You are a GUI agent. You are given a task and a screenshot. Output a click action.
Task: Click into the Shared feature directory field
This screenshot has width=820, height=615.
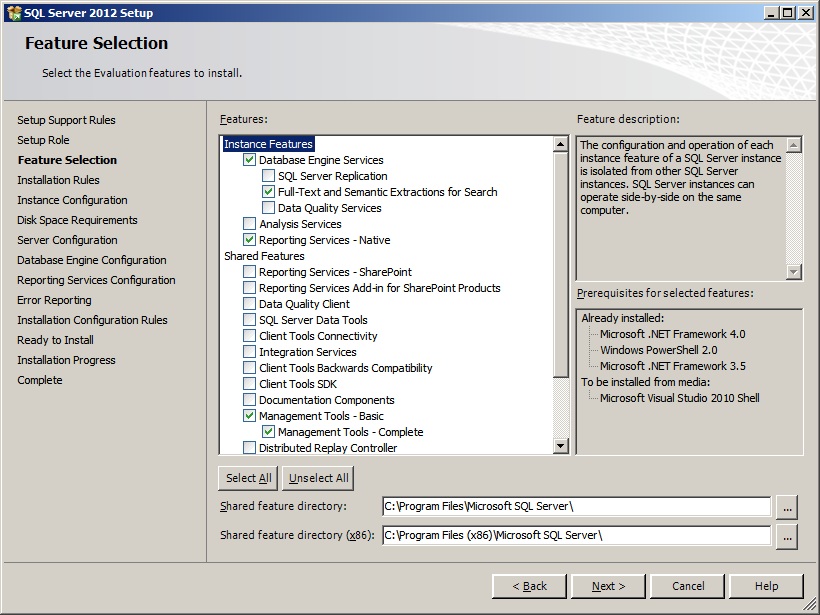point(576,507)
